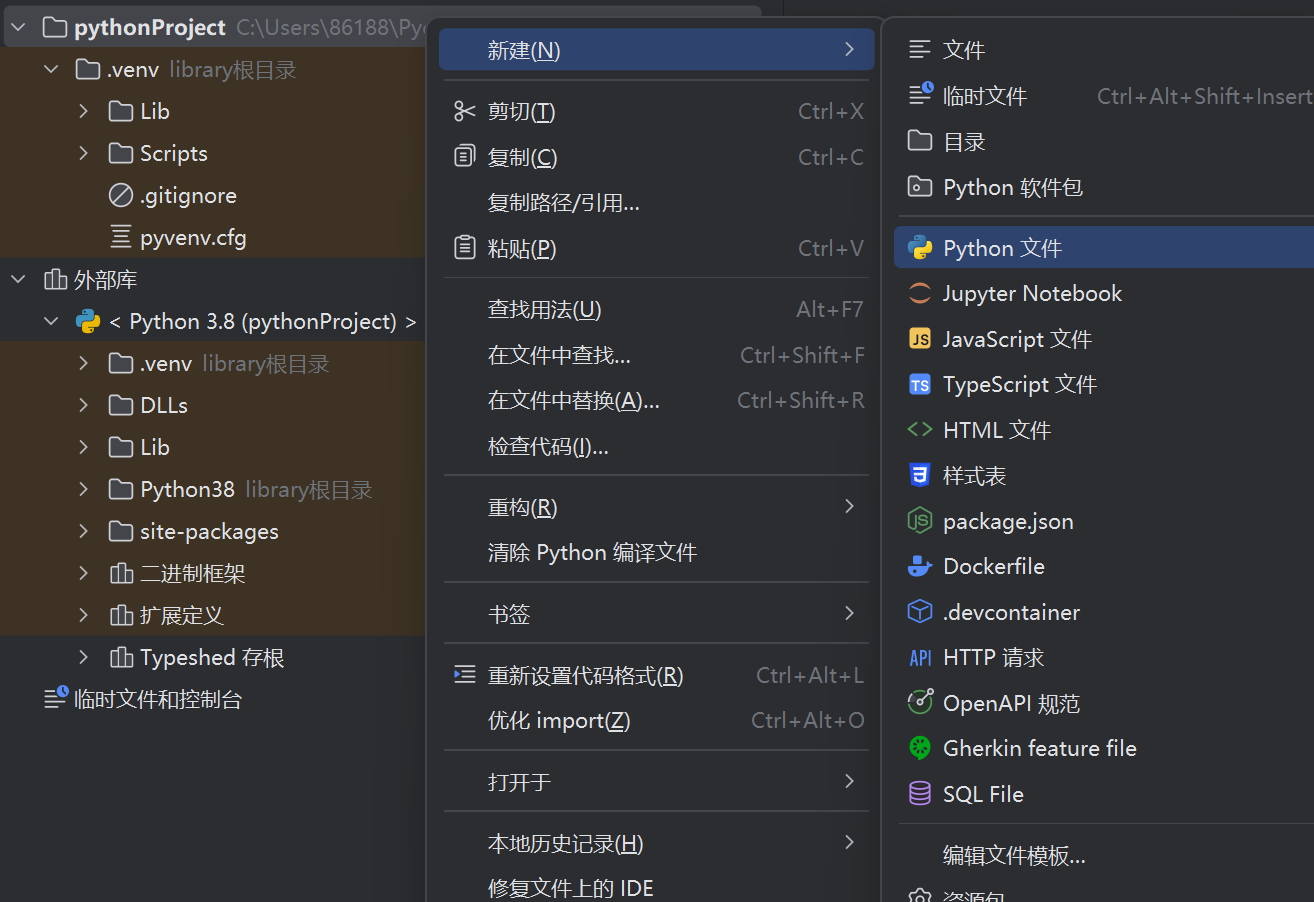Click the copy icon beside 复制
Viewport: 1314px width, 902px height.
tap(465, 157)
